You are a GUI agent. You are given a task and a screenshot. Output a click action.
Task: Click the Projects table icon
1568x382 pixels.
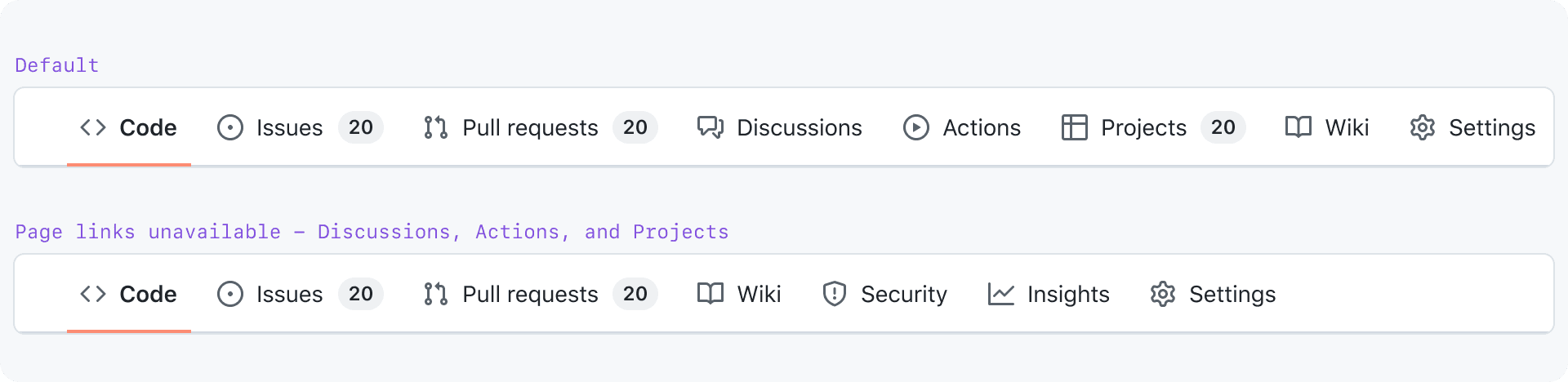(1075, 127)
